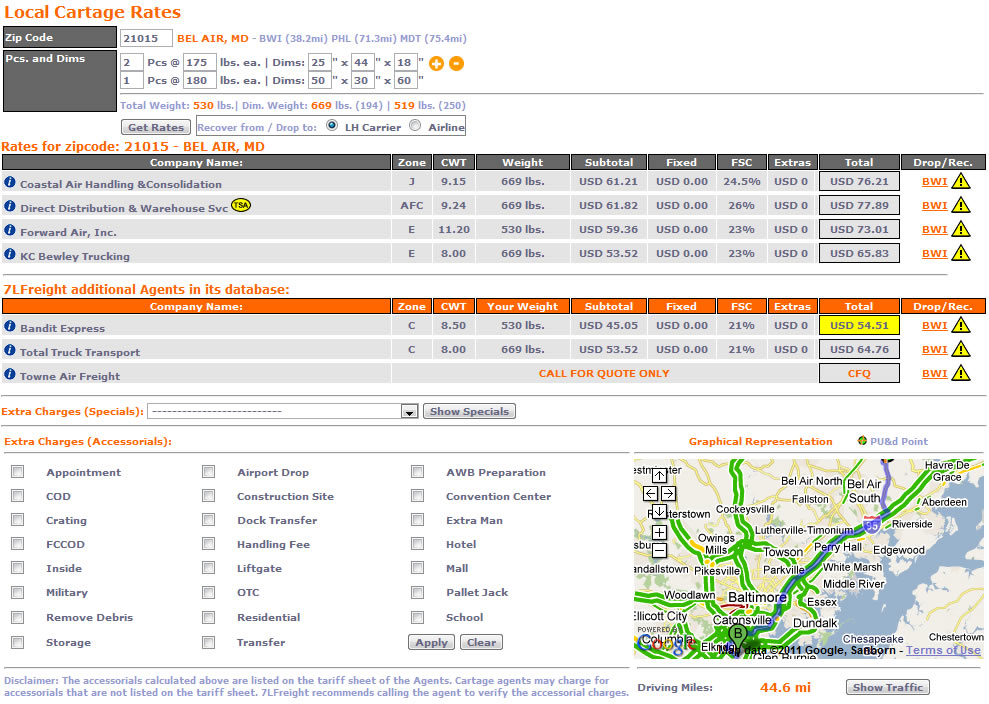Open info icon for KC Bewley Trucking
989x704 pixels.
click(9, 254)
